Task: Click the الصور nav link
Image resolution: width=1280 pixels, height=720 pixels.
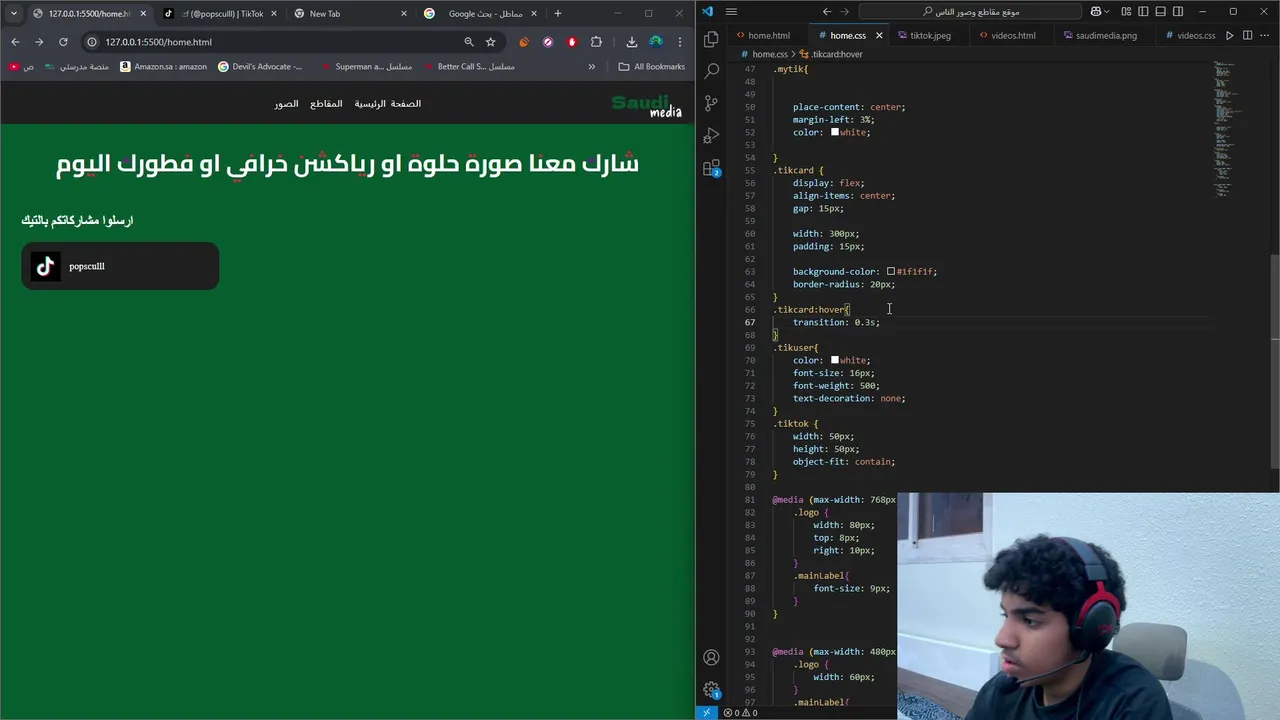Action: [x=287, y=104]
